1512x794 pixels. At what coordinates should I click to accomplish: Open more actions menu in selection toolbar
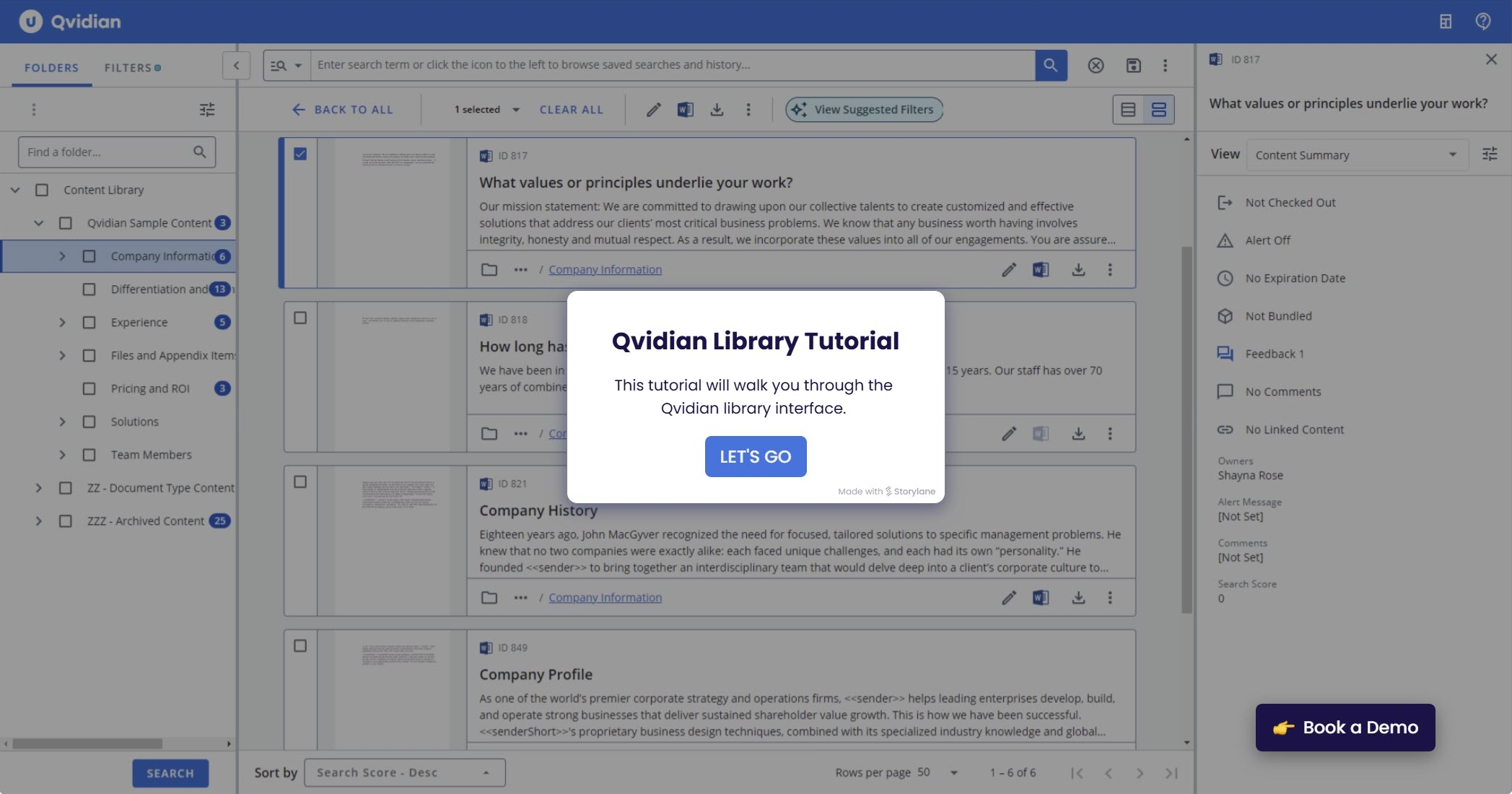(748, 110)
